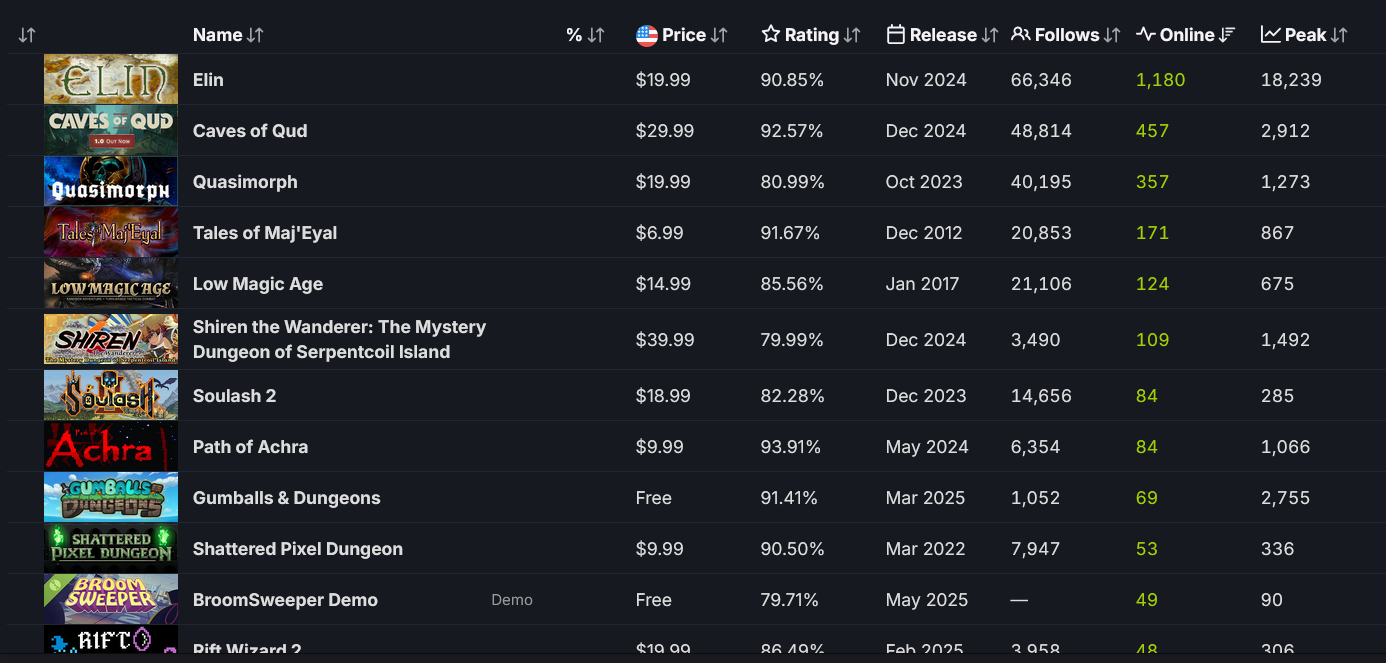The height and width of the screenshot is (663, 1386).
Task: Click the calendar Release icon
Action: (896, 35)
